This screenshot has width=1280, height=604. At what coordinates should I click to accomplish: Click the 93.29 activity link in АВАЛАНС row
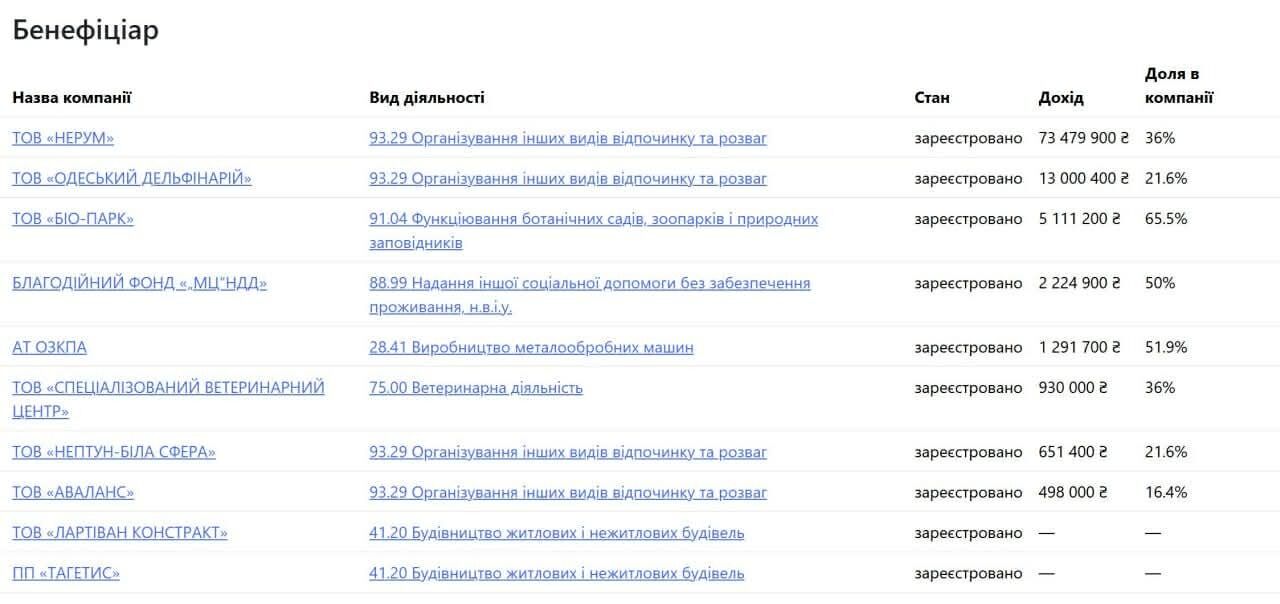point(568,492)
